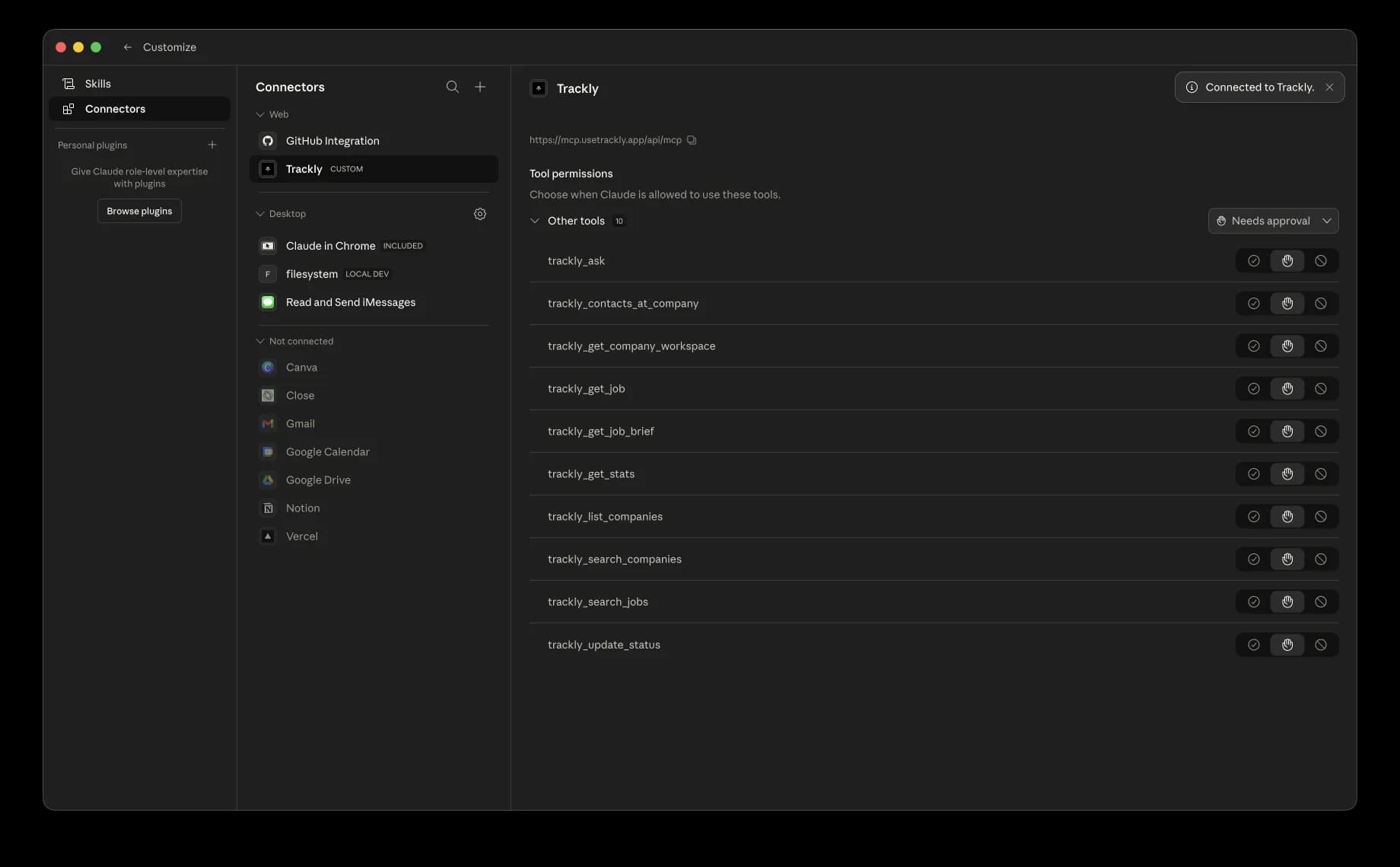Select the GitHub Integration connector
The width and height of the screenshot is (1400, 867).
point(332,141)
